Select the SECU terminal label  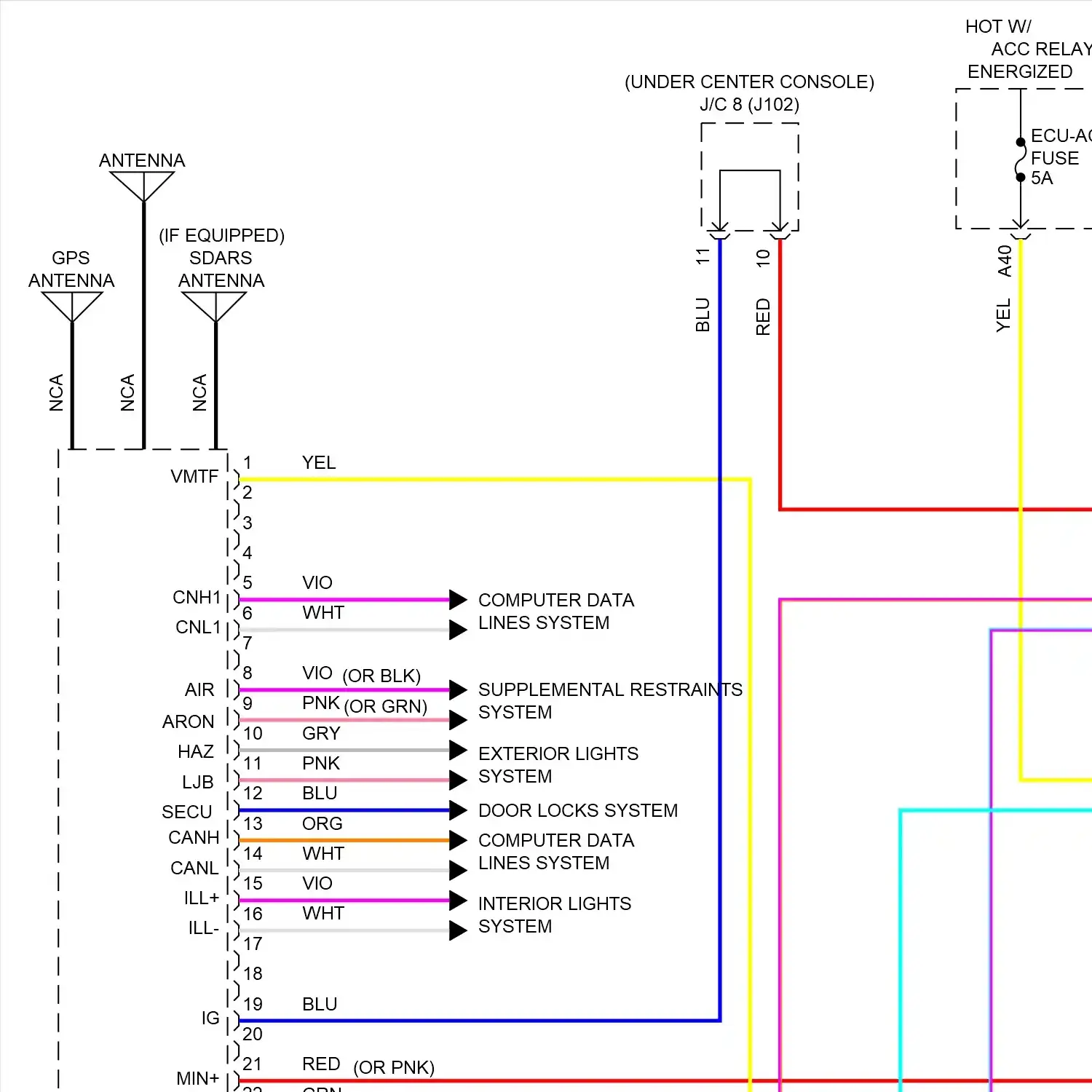click(x=187, y=812)
